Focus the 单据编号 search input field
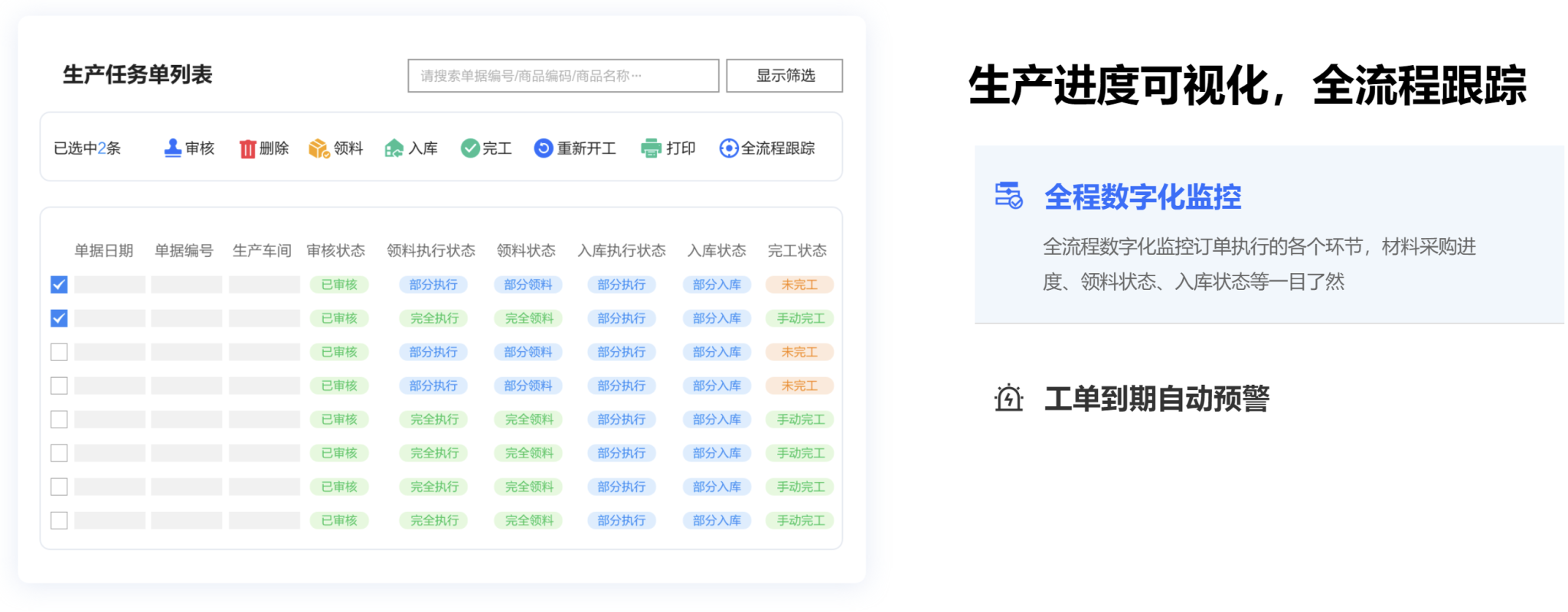The image size is (1568, 612). click(x=563, y=76)
